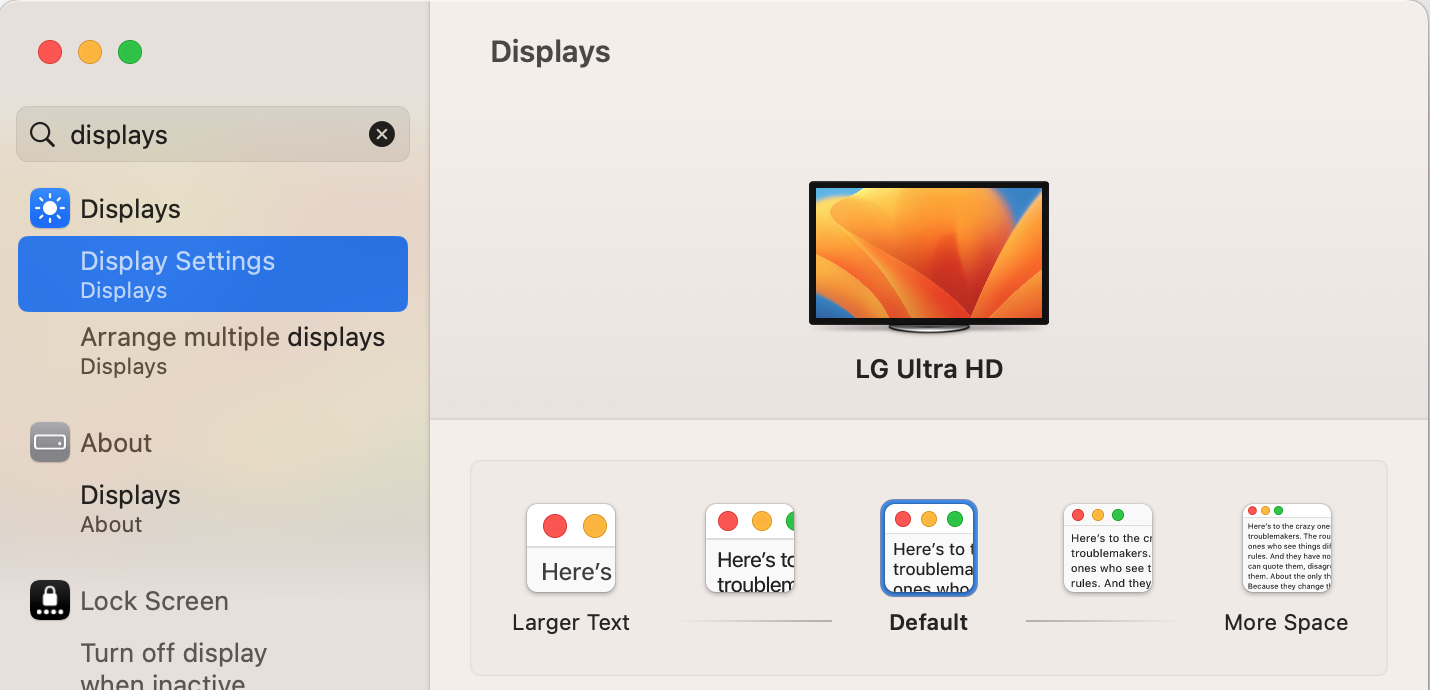Click the search field containing "displays"

coord(210,134)
